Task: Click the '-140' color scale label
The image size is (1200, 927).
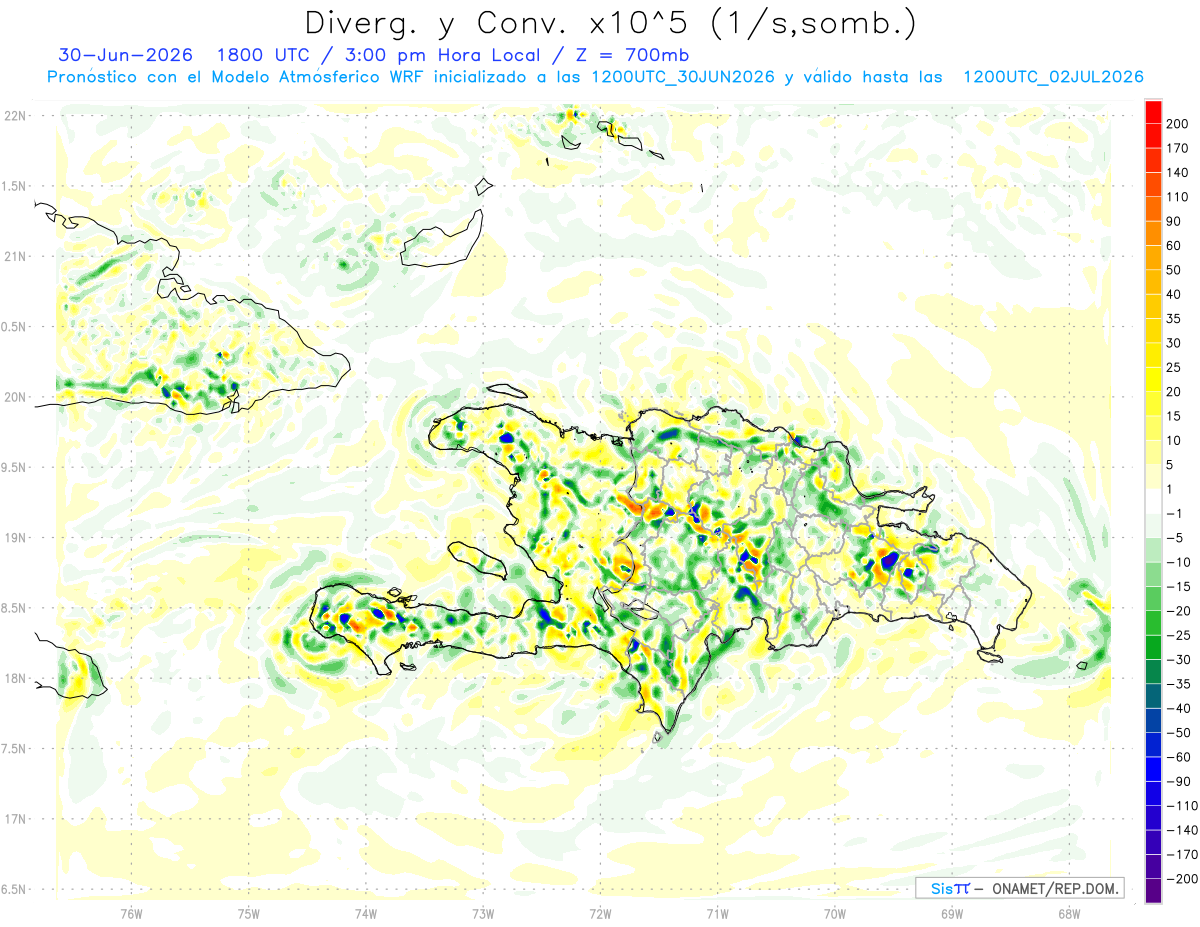Action: click(x=1180, y=830)
